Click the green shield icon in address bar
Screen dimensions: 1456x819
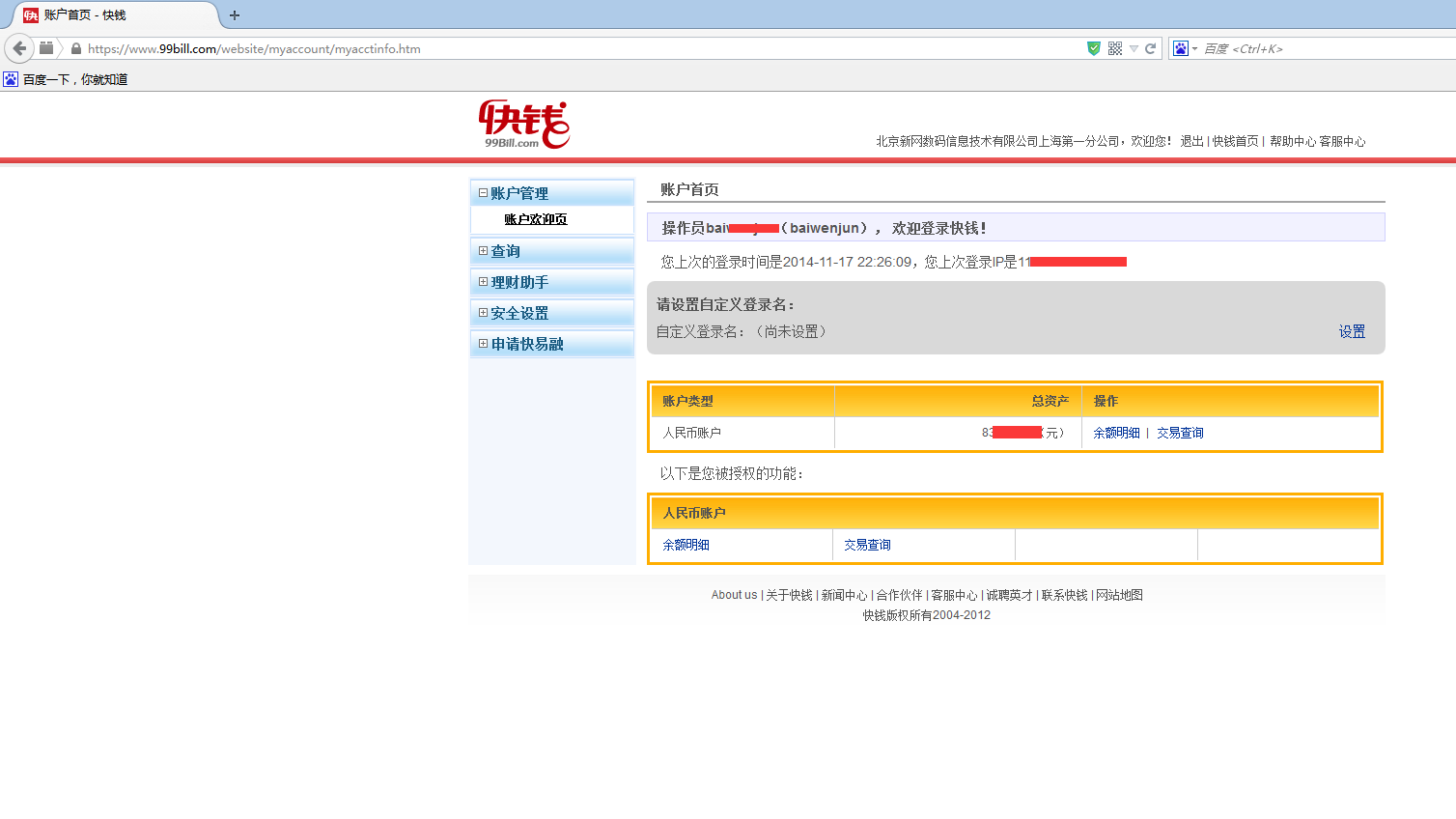point(1094,48)
